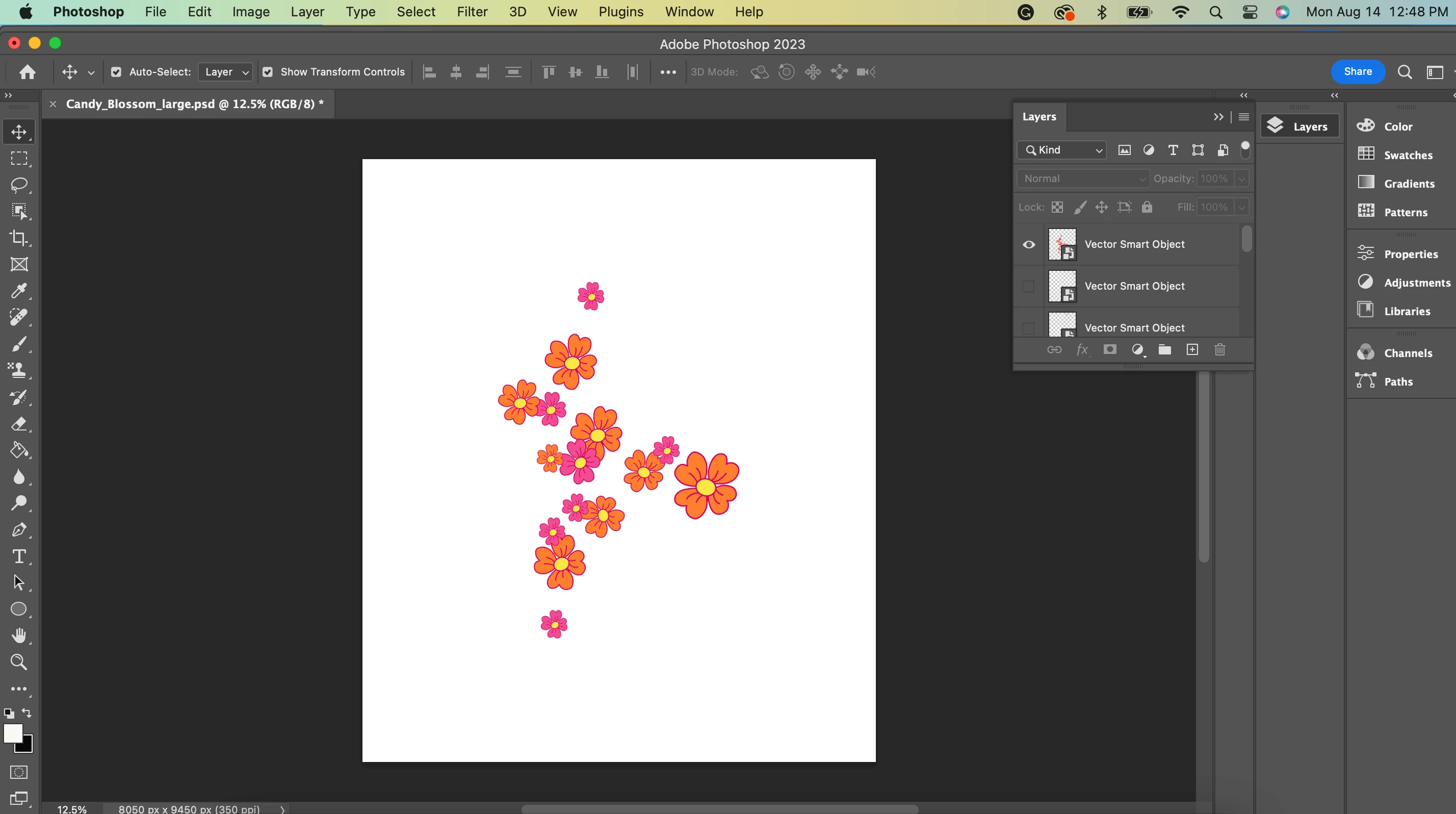Open the Swatches panel
Screen dimensions: 1456x814
tap(1407, 155)
